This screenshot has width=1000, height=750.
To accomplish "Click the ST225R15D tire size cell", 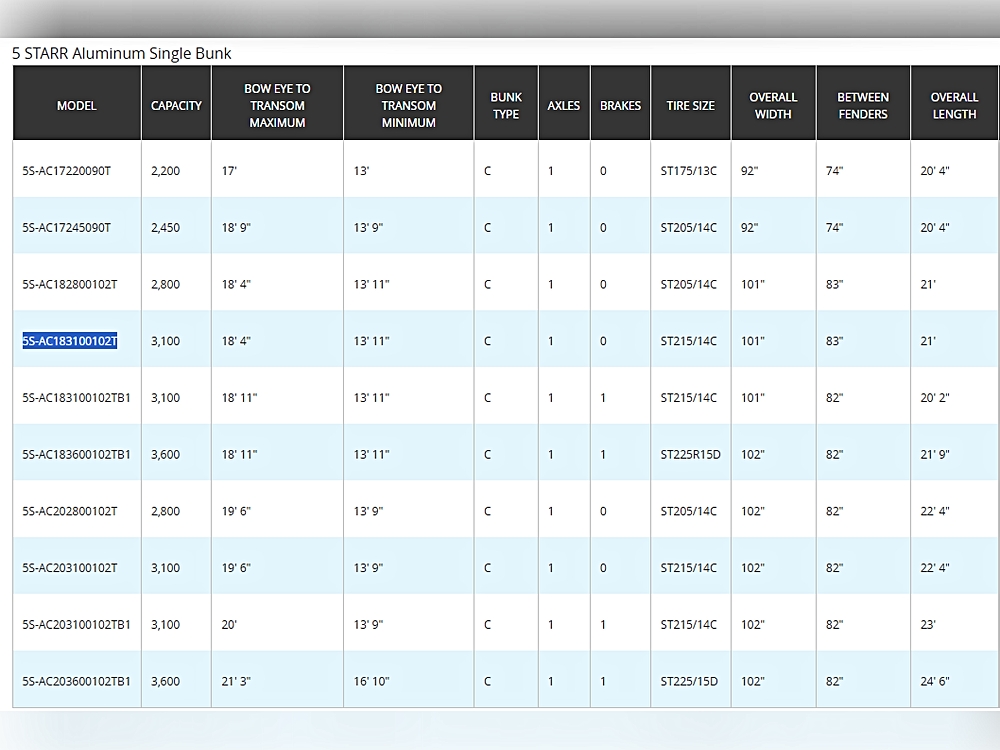I will [x=691, y=455].
